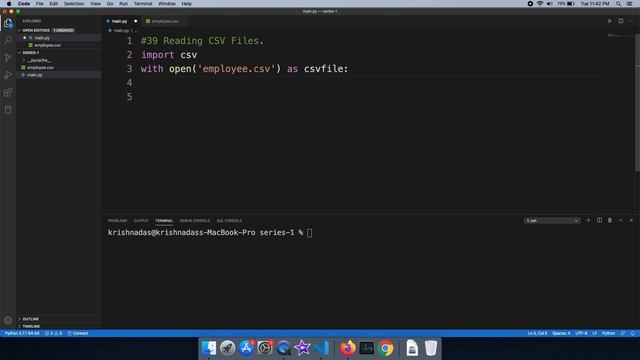Open the Run menu
Viewport: 640px width, 360px height.
click(x=123, y=4)
